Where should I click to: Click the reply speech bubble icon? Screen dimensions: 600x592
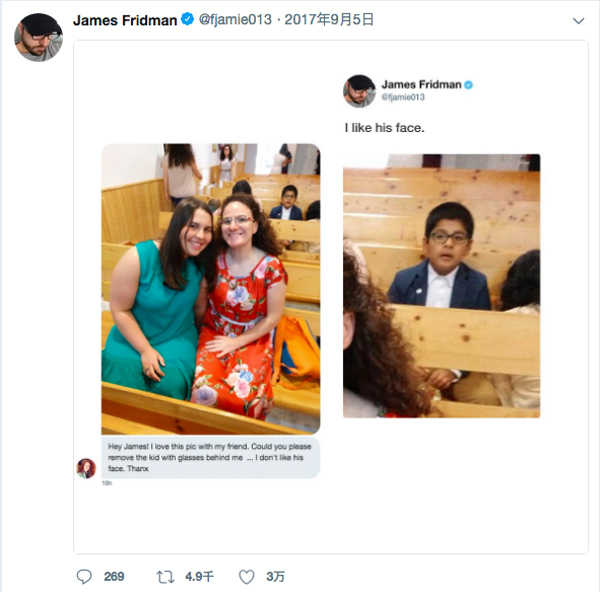(85, 576)
